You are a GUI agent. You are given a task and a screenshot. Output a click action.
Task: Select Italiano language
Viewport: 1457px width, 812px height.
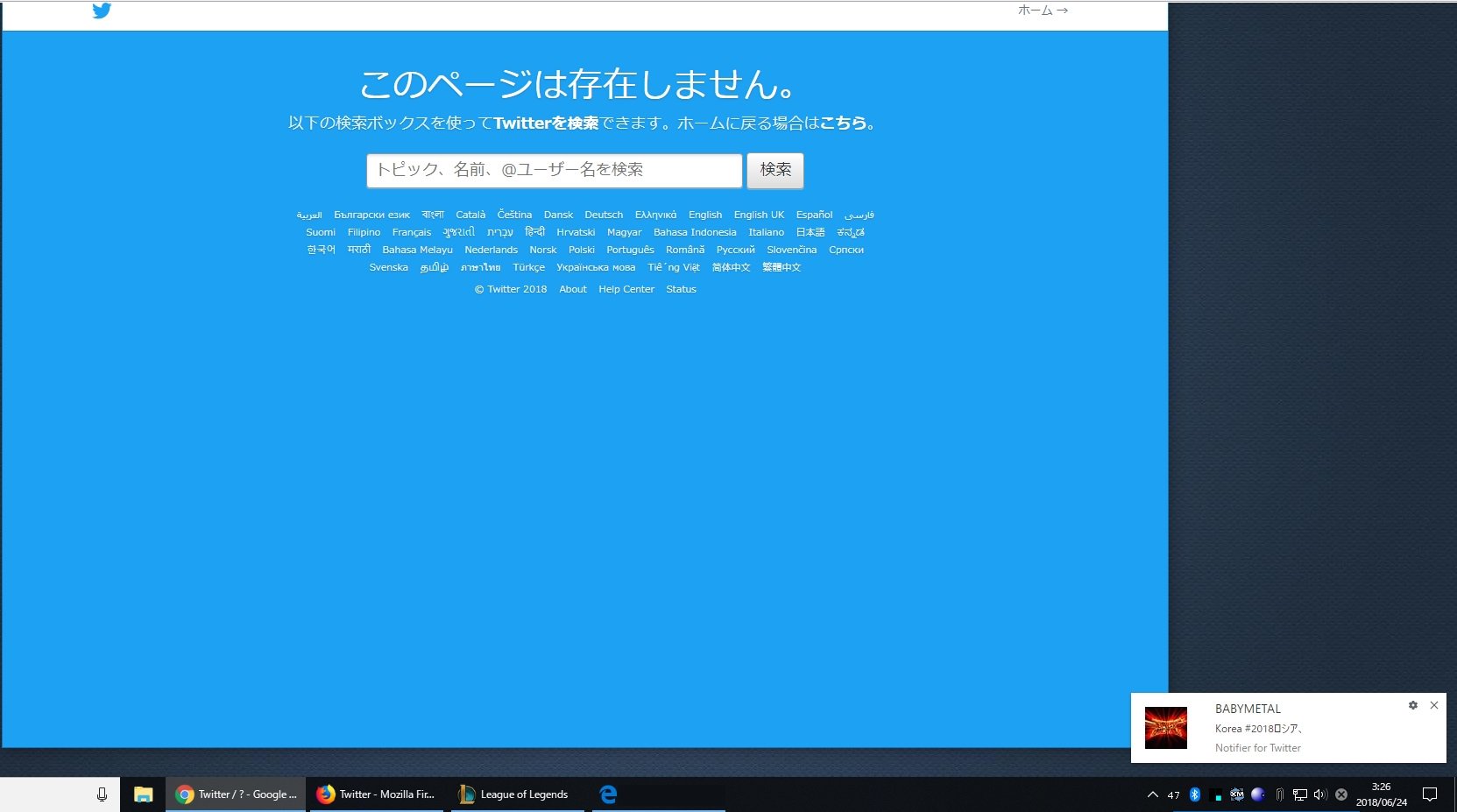766,232
